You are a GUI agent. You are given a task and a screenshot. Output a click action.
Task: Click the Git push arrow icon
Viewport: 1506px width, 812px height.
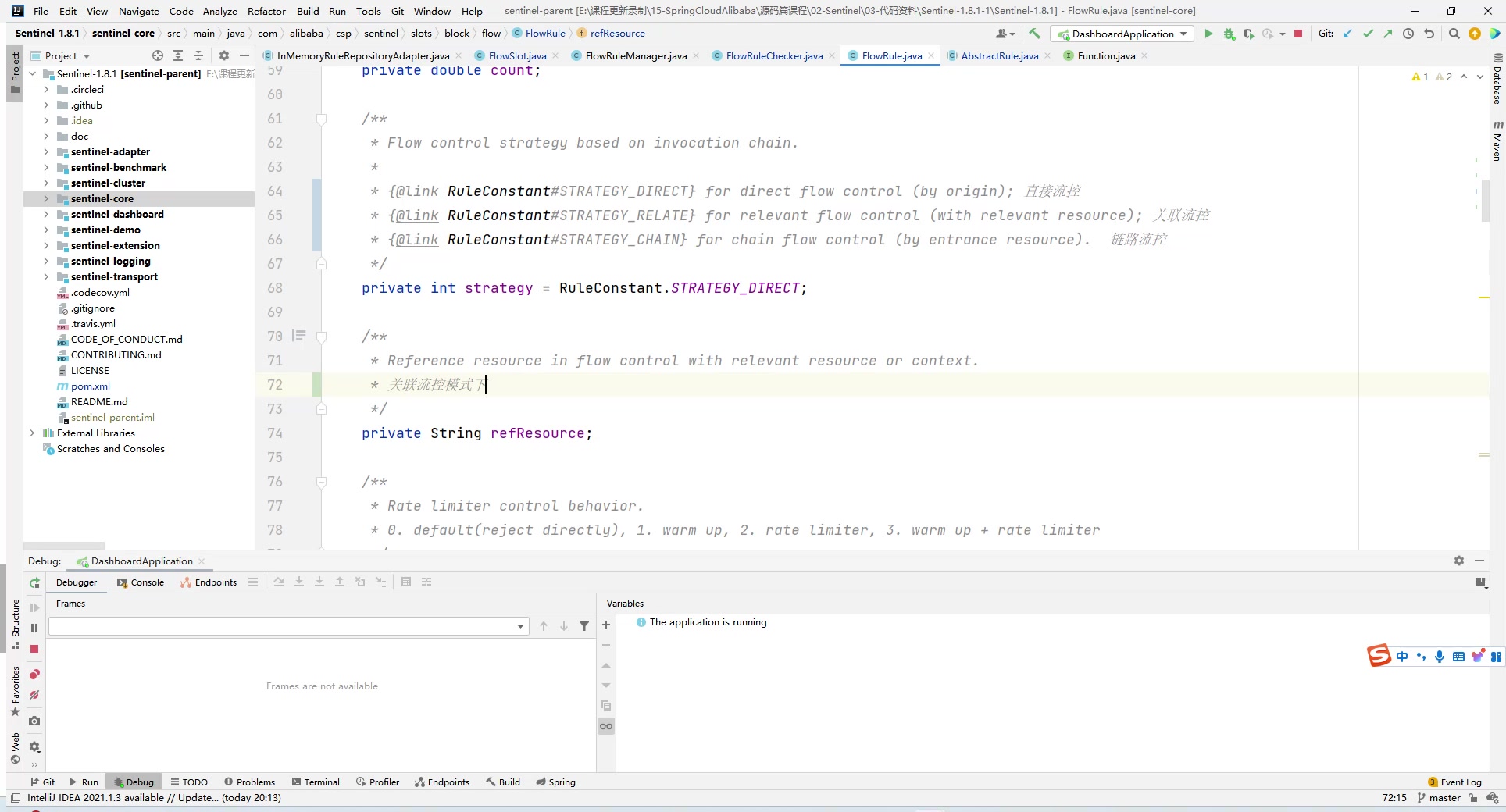pyautogui.click(x=1387, y=34)
